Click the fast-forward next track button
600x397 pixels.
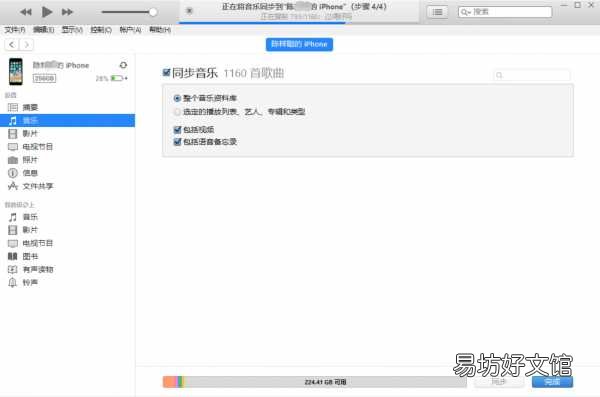coord(67,12)
